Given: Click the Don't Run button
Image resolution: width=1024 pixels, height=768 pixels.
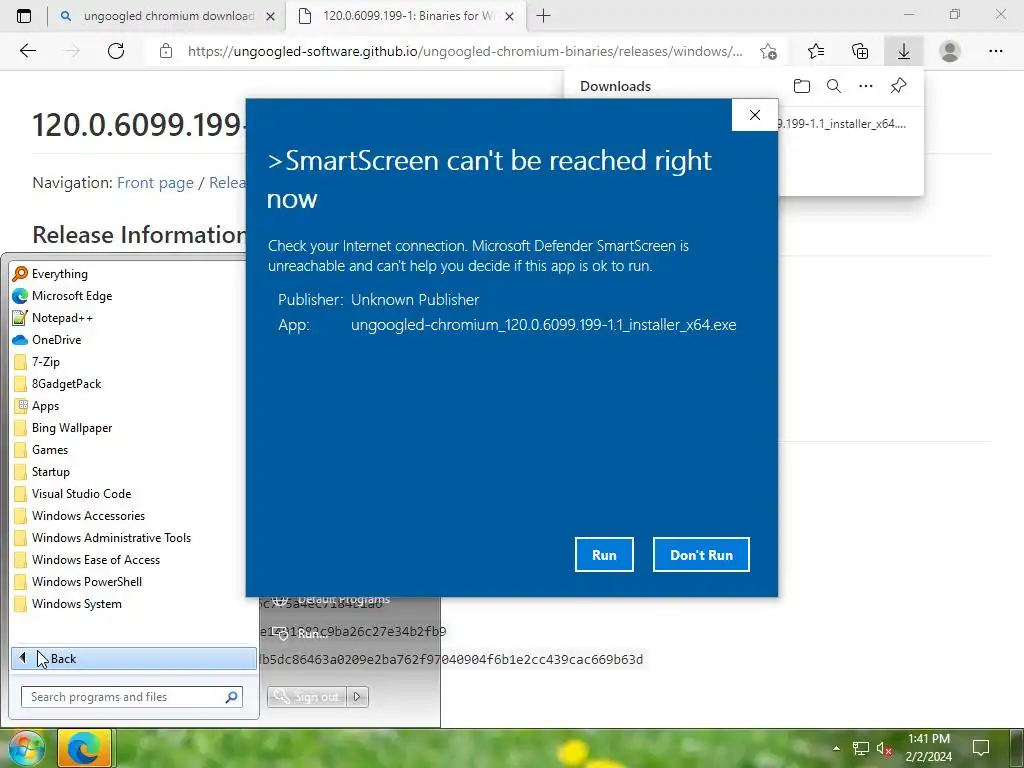Looking at the screenshot, I should pyautogui.click(x=701, y=554).
